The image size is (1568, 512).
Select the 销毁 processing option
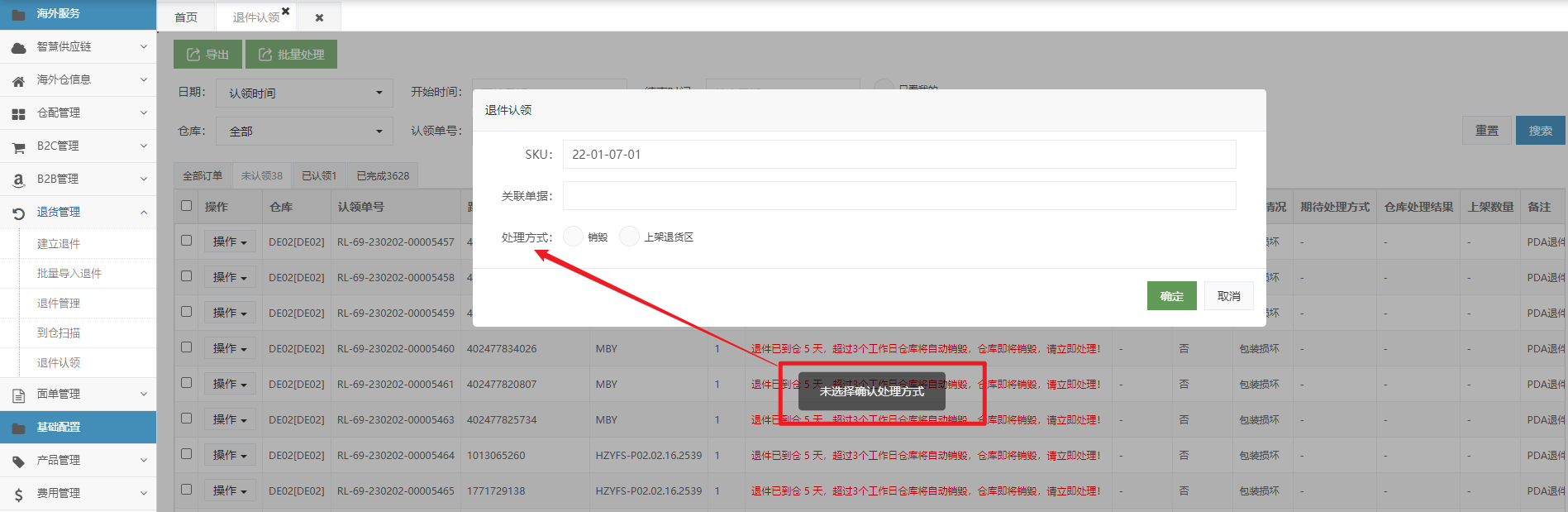(573, 237)
